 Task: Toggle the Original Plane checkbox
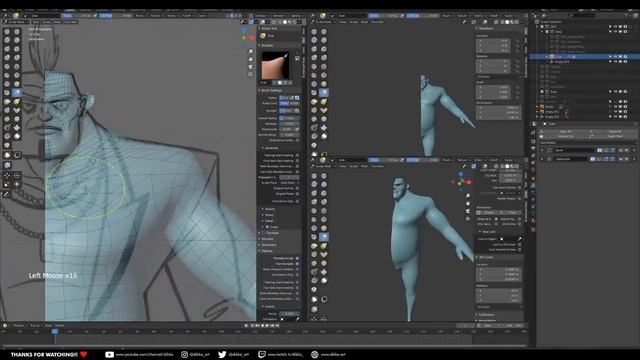click(297, 194)
